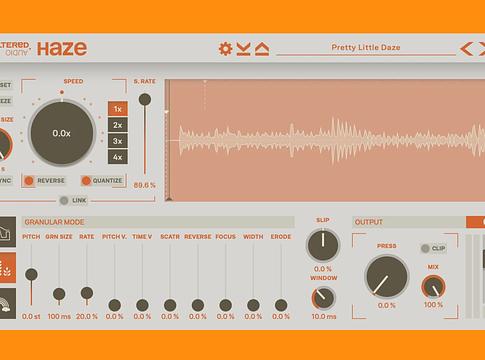485x360 pixels.
Task: Click the dotted playhead marker in waveform
Action: (x=205, y=95)
